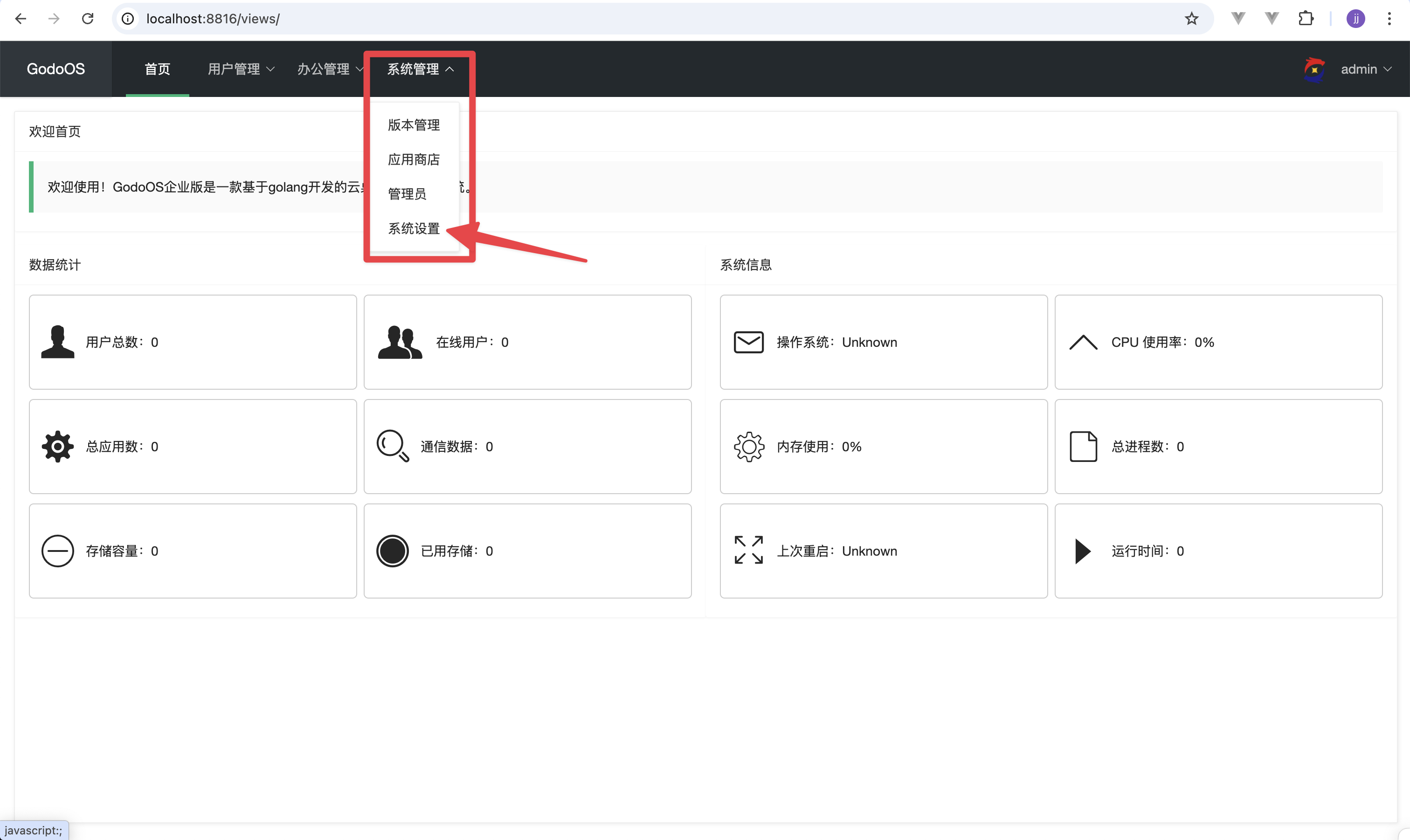Open the browser three-dot menu
The height and width of the screenshot is (840, 1410).
coord(1389,19)
